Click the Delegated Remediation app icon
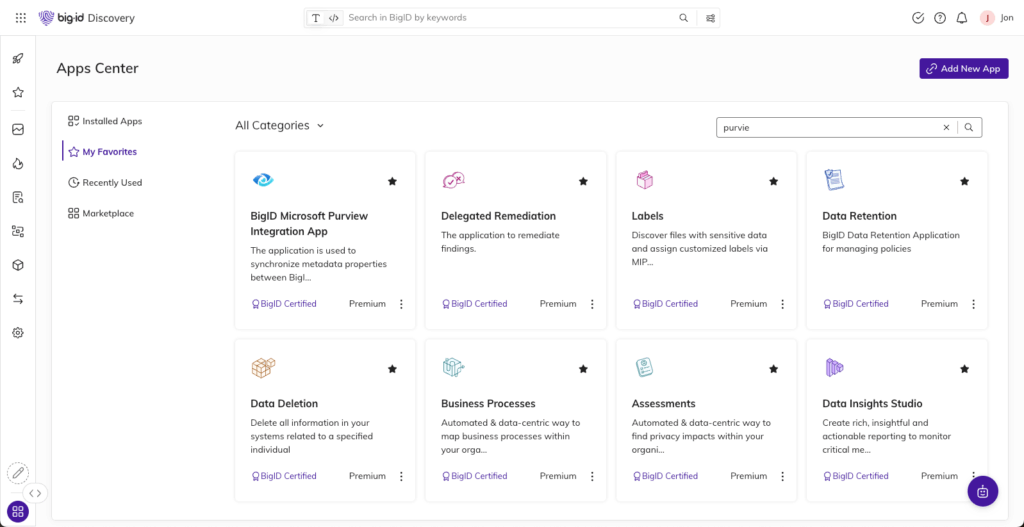Image resolution: width=1024 pixels, height=527 pixels. coord(453,180)
